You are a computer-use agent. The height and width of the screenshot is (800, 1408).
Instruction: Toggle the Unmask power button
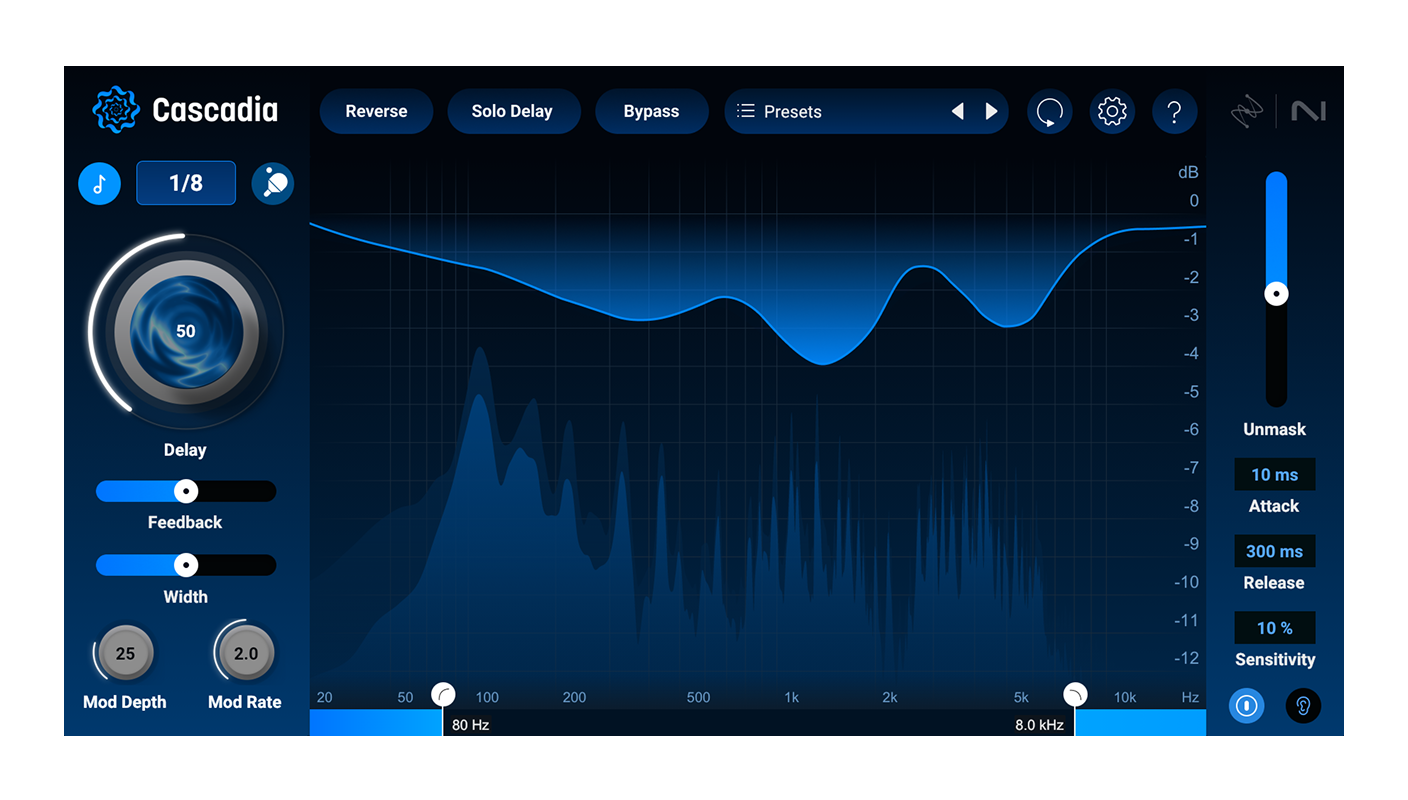point(1246,705)
